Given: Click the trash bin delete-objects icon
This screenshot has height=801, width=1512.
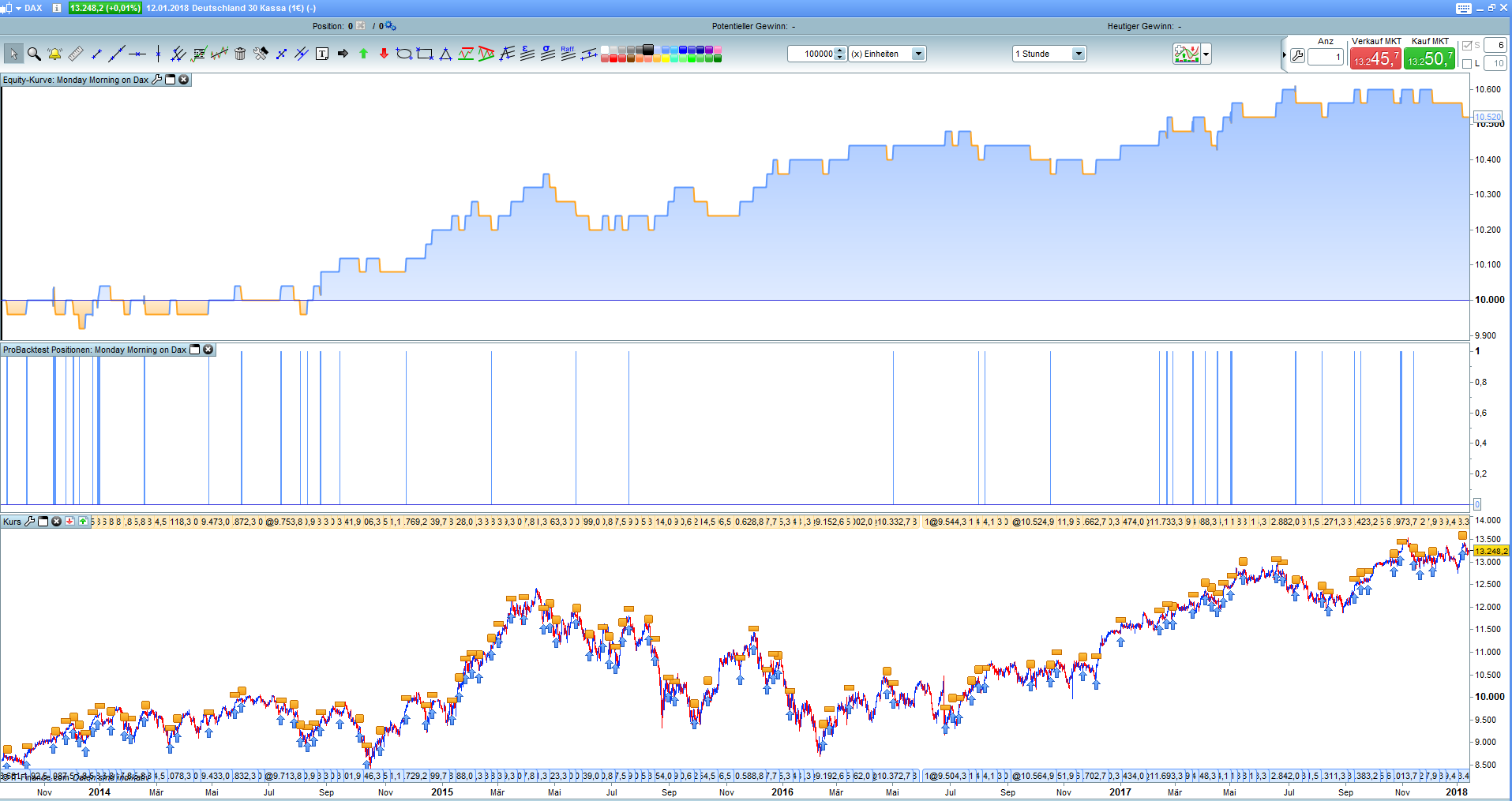Looking at the screenshot, I should point(240,54).
